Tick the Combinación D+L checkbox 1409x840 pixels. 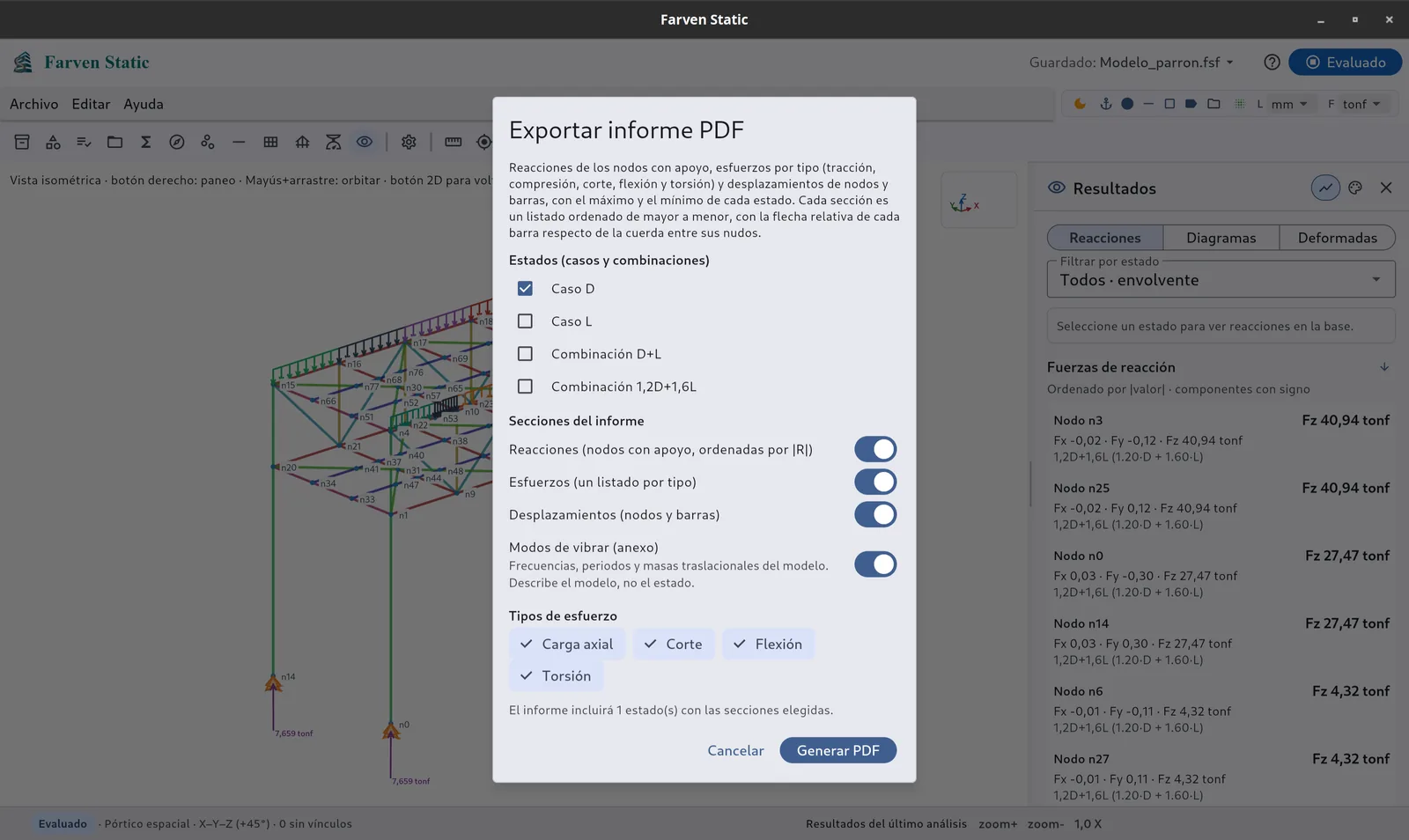pyautogui.click(x=525, y=354)
